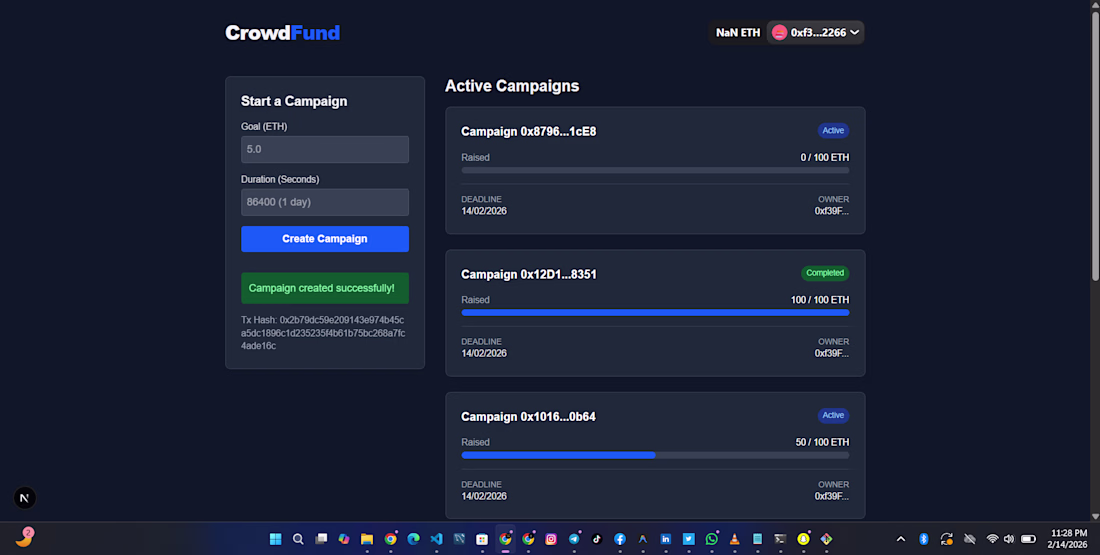1100x555 pixels.
Task: Open the volume speaker tray icon
Action: [x=1009, y=539]
